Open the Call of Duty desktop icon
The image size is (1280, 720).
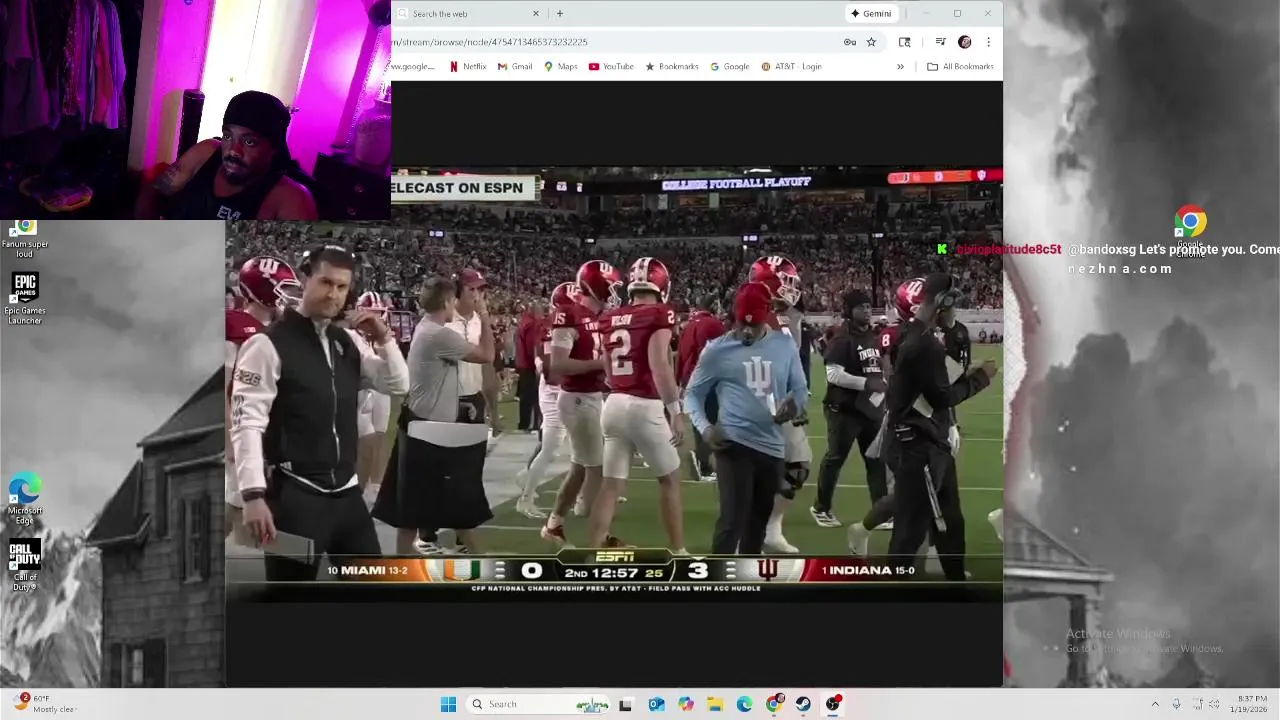tap(25, 565)
